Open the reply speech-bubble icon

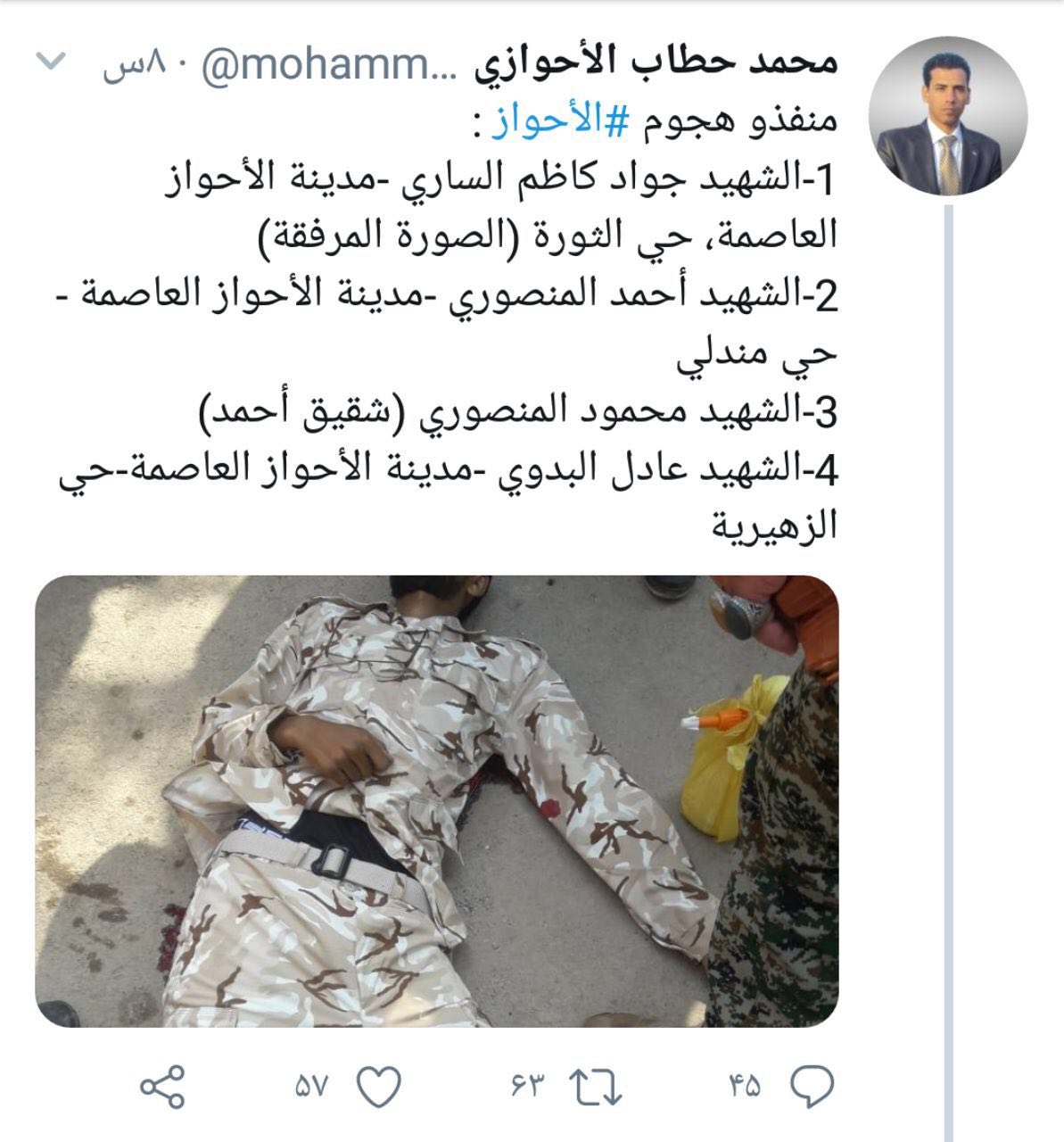(x=812, y=1086)
